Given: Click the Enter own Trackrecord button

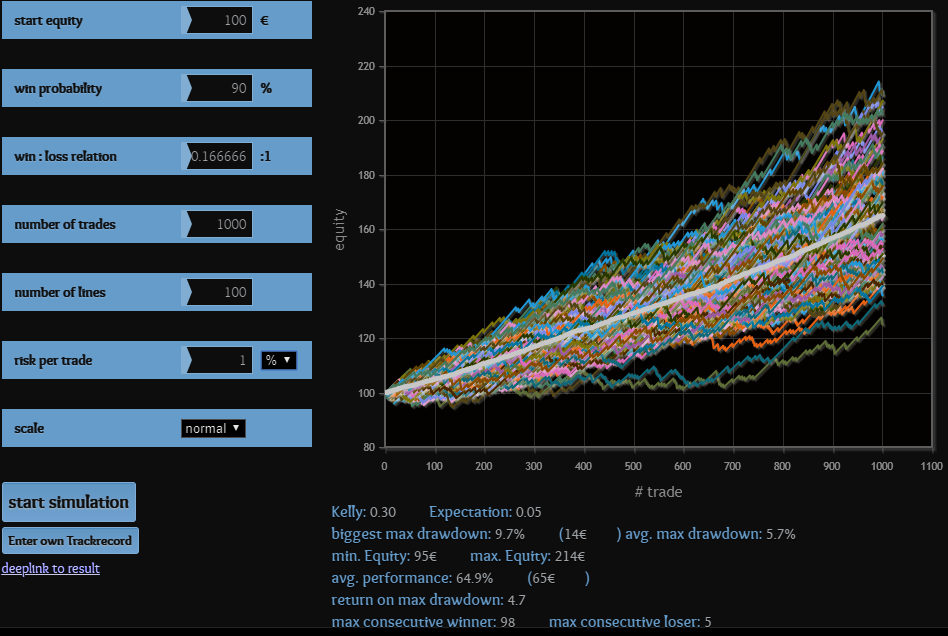Looking at the screenshot, I should coord(70,540).
